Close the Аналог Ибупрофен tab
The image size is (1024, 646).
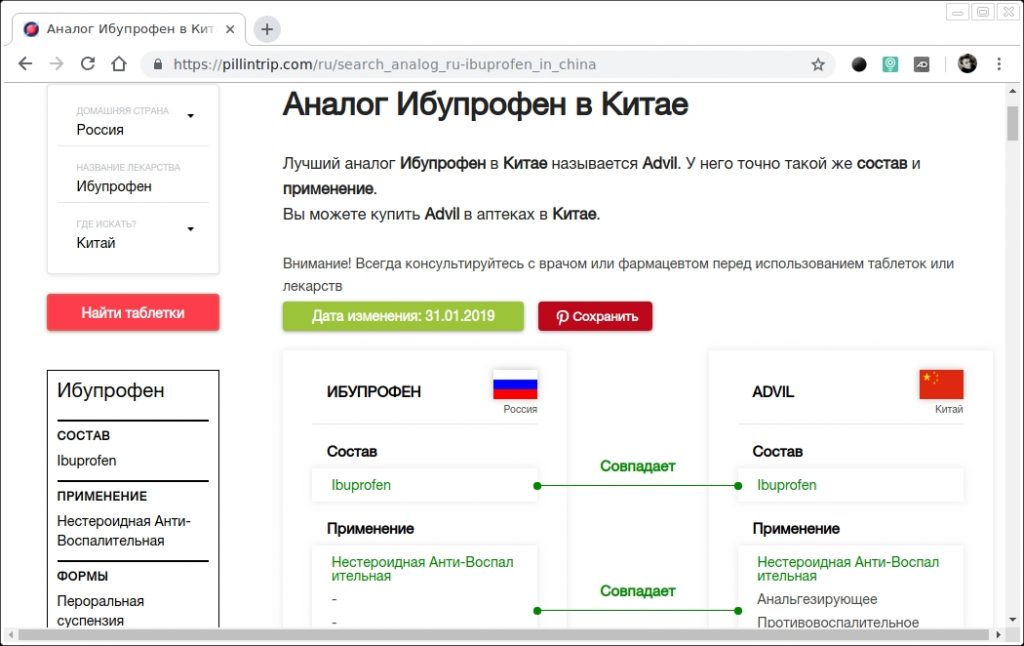pos(231,29)
